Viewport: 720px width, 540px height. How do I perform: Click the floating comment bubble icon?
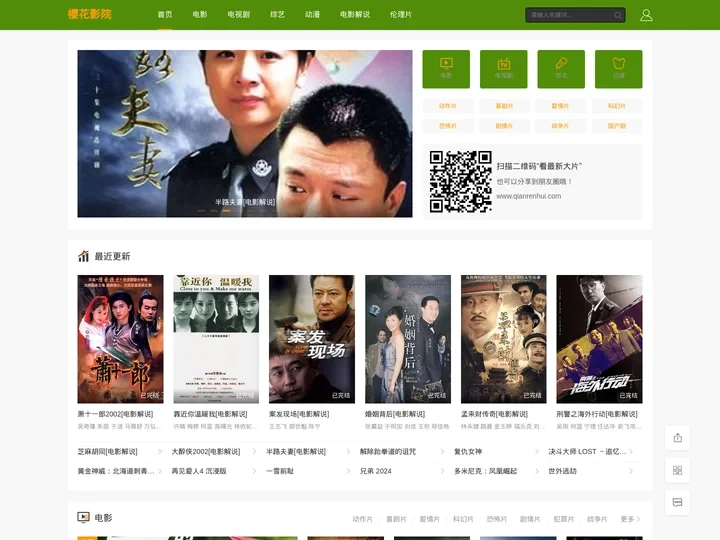pyautogui.click(x=677, y=502)
